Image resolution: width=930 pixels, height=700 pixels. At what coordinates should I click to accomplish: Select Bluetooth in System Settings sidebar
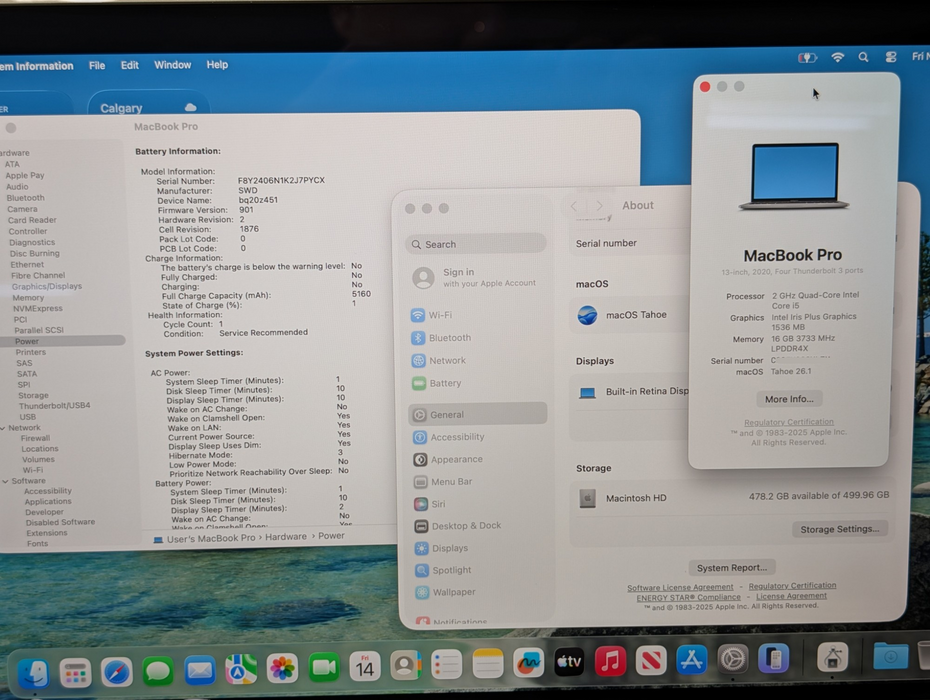tap(477, 338)
